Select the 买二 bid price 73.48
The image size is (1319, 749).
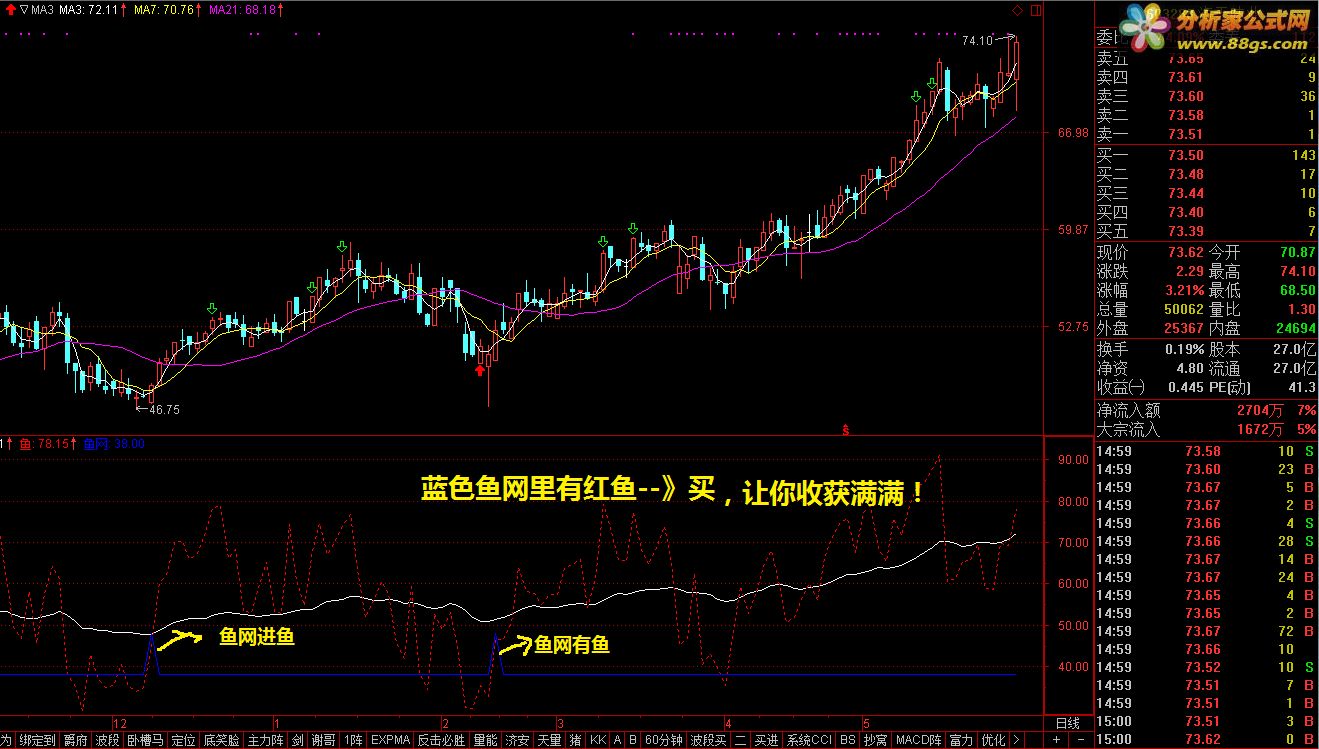[1185, 174]
